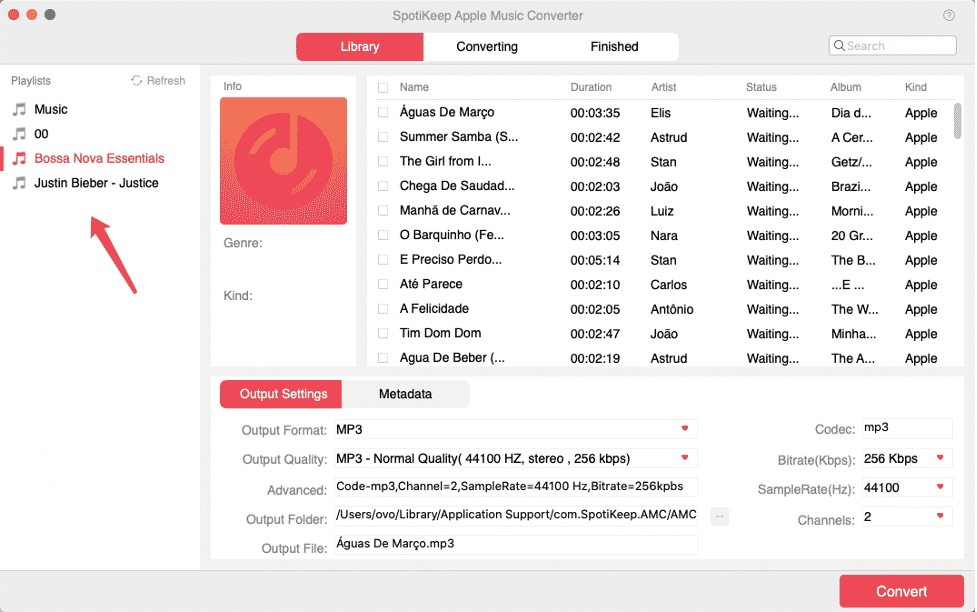Check the Summer Samba song checkbox
The image size is (977, 612).
coord(383,137)
